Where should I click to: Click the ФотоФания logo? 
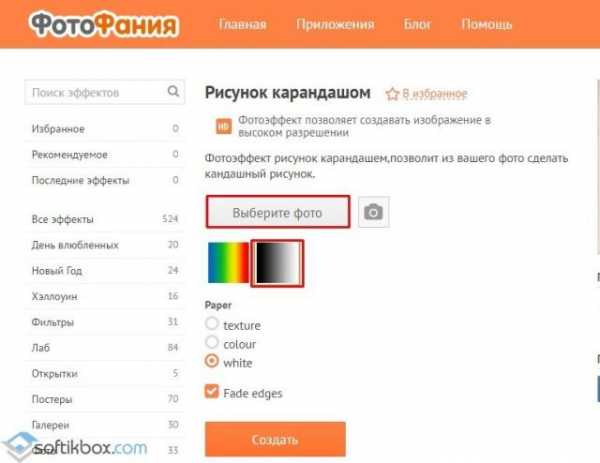coord(104,24)
